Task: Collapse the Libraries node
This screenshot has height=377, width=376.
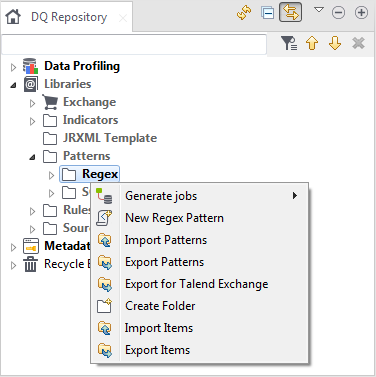Action: pyautogui.click(x=13, y=85)
